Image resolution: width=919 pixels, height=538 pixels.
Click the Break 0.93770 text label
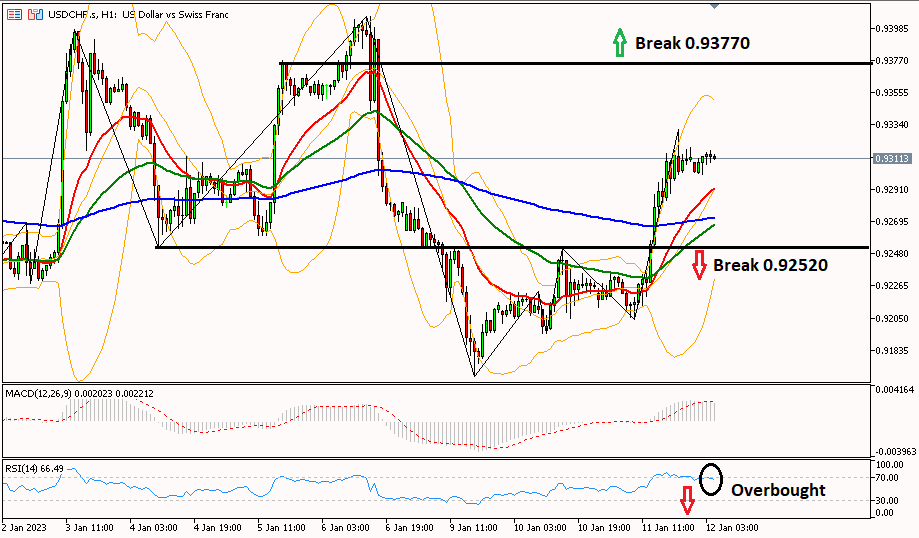(692, 43)
